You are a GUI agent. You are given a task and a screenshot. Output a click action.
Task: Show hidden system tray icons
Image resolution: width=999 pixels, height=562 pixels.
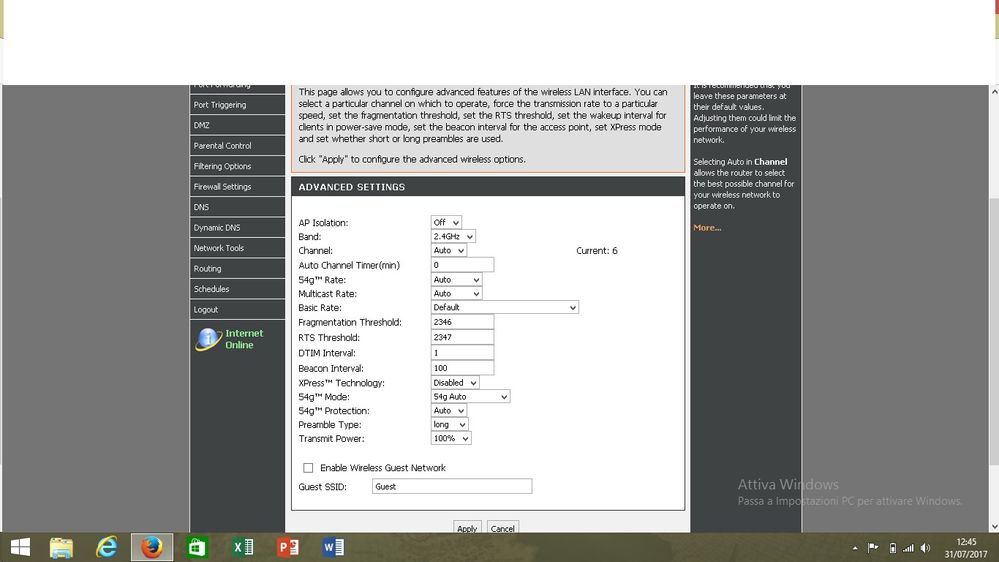855,548
